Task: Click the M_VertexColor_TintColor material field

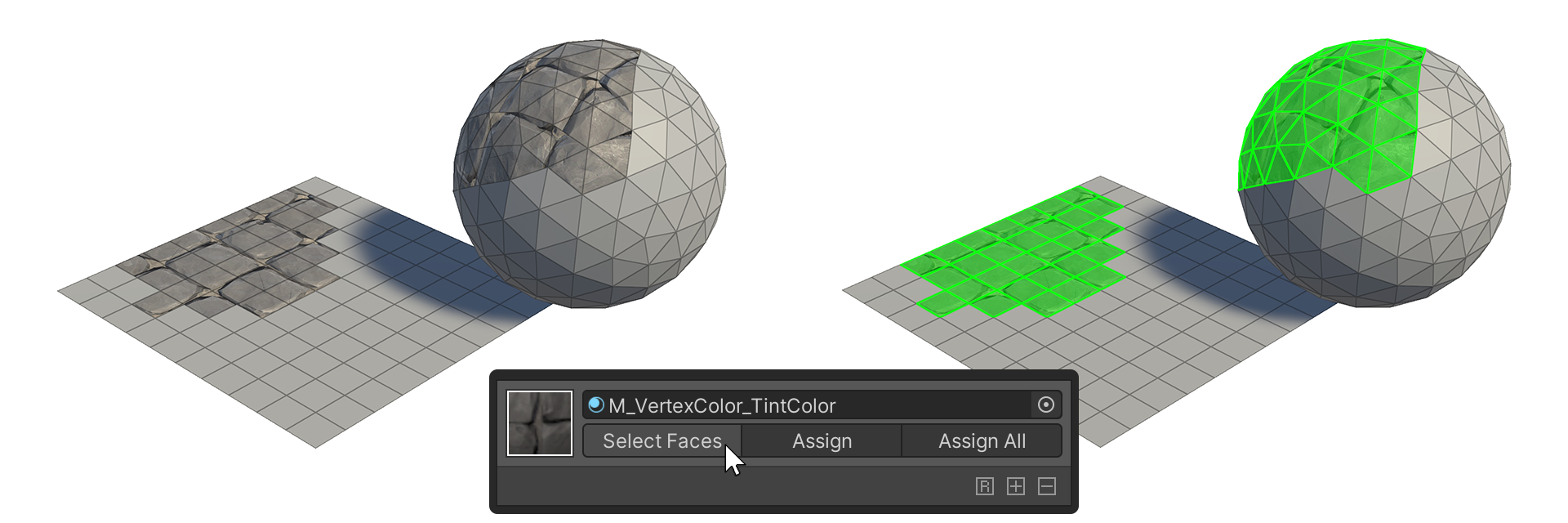Action: (822, 405)
